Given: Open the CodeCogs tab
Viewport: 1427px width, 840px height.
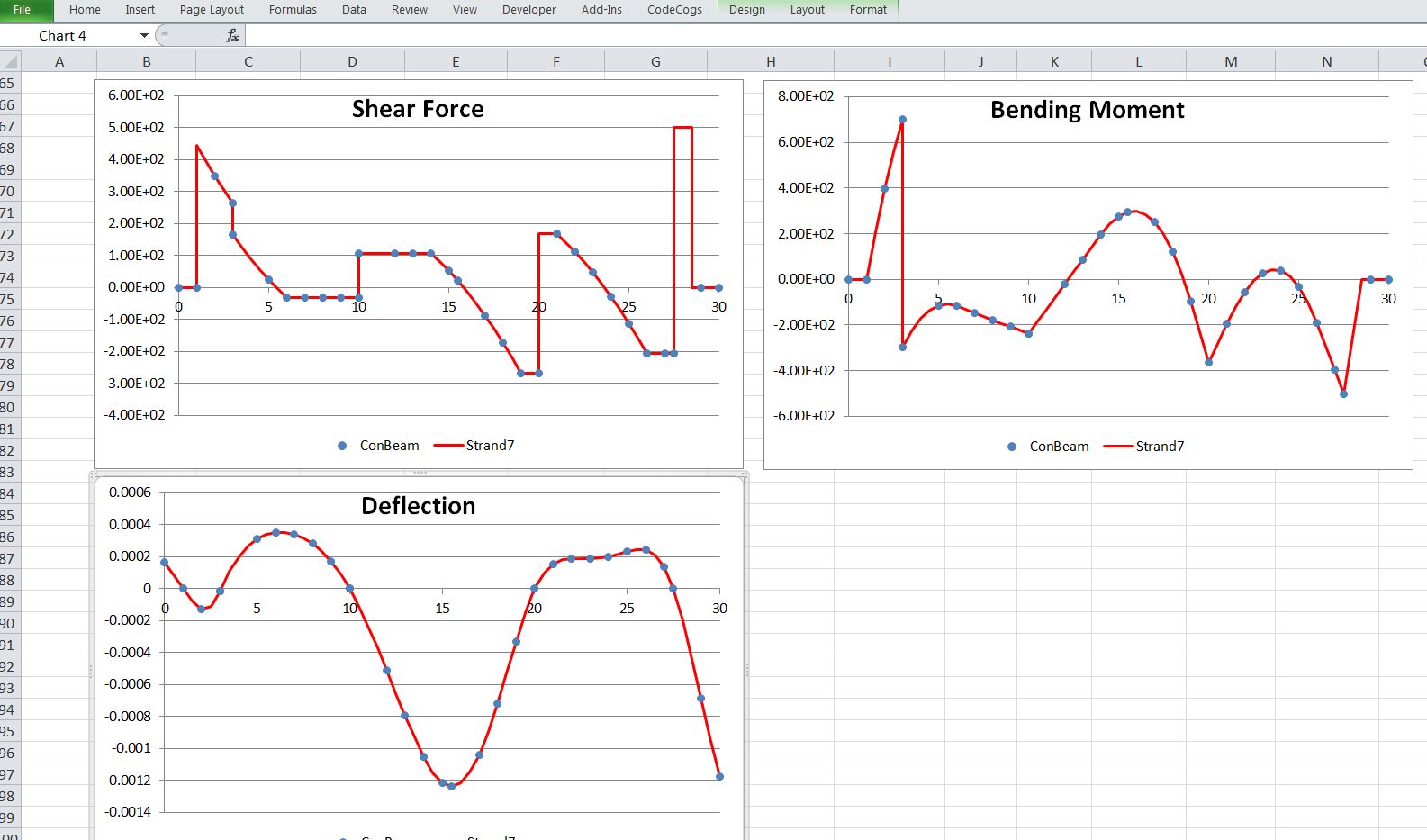Looking at the screenshot, I should tap(674, 10).
